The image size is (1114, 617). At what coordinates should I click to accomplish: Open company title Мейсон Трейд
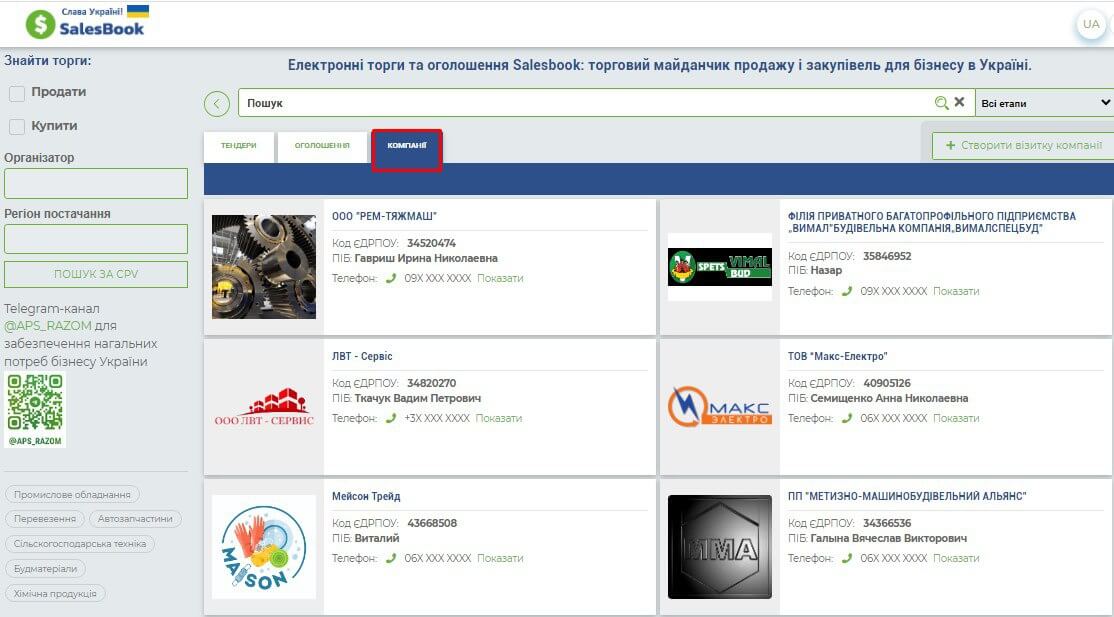[x=367, y=496]
